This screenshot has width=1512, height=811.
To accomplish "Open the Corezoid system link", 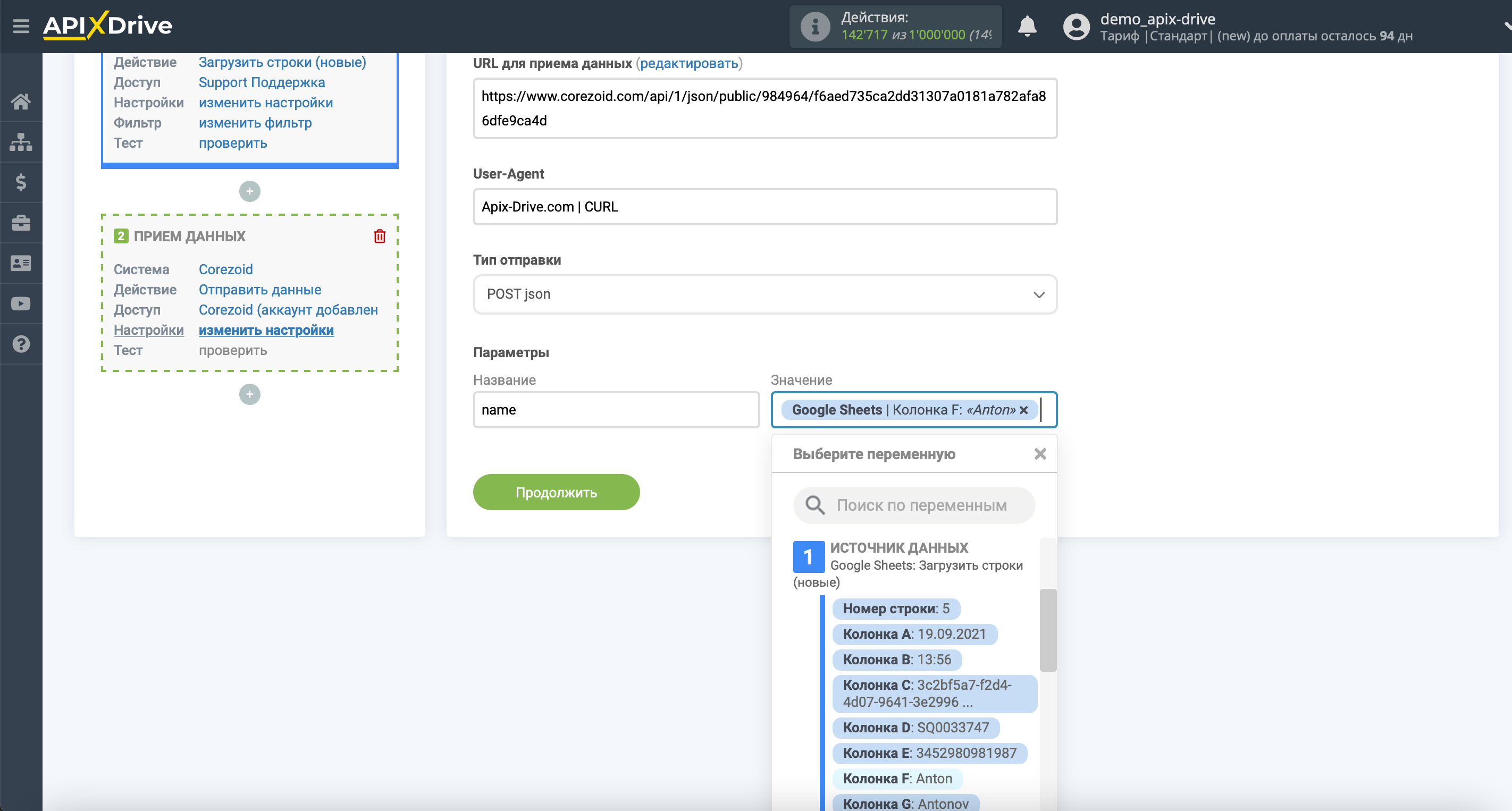I will pyautogui.click(x=225, y=270).
